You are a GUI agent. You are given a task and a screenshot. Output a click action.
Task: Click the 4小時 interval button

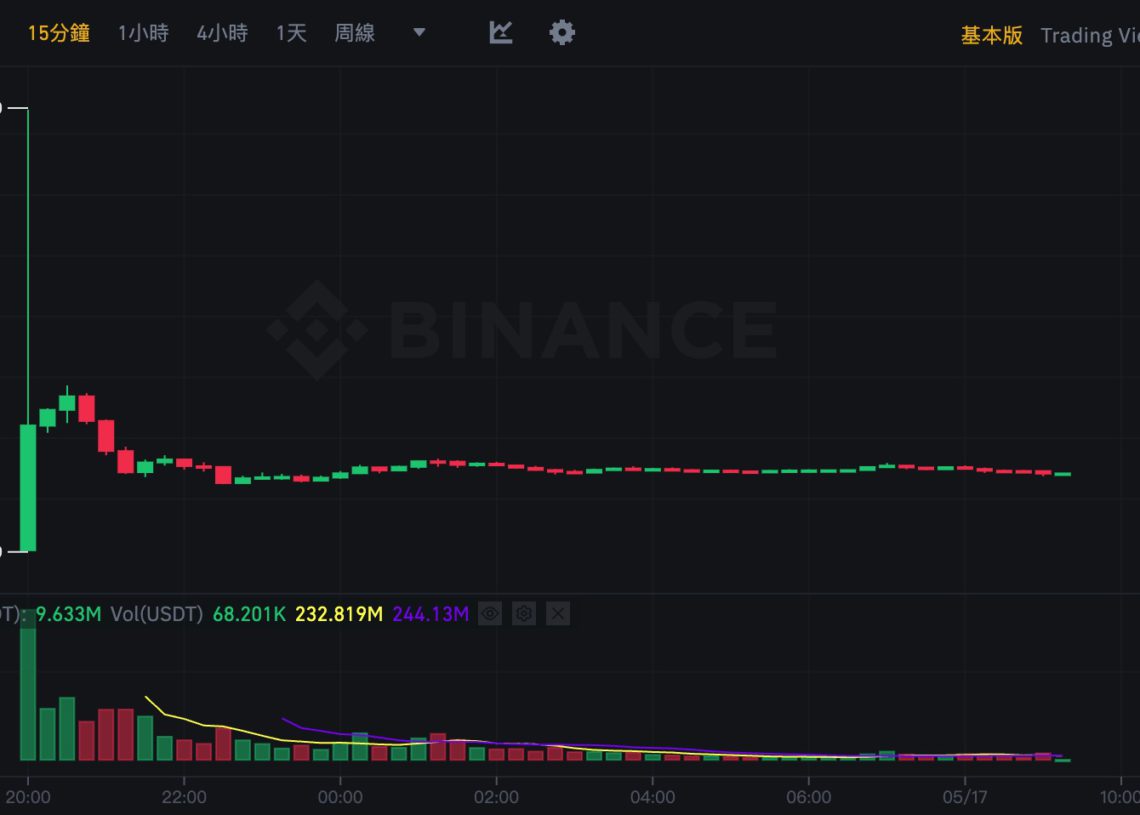pos(221,32)
